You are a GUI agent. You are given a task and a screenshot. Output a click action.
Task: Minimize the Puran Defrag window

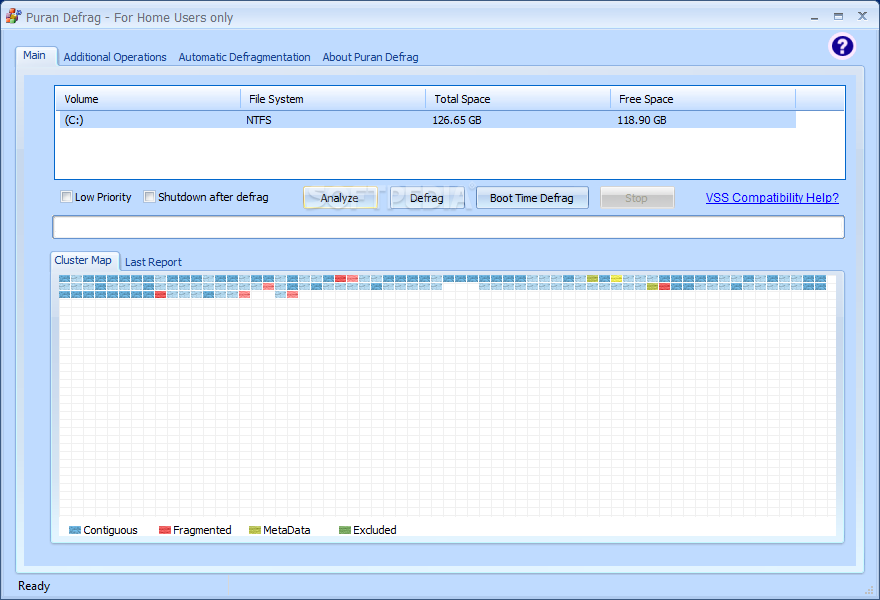point(814,17)
